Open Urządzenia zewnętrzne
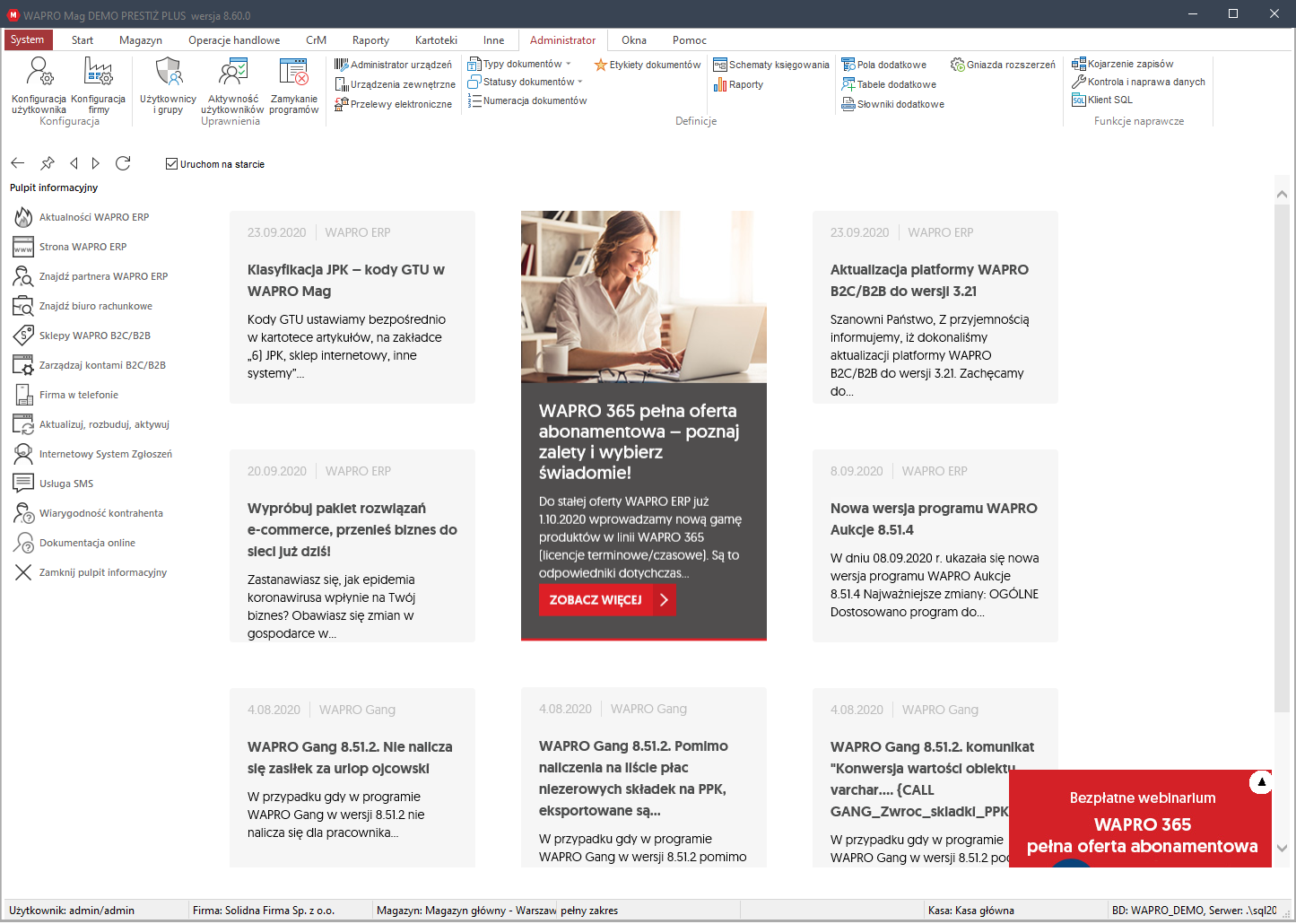This screenshot has height=924, width=1296. (x=395, y=84)
